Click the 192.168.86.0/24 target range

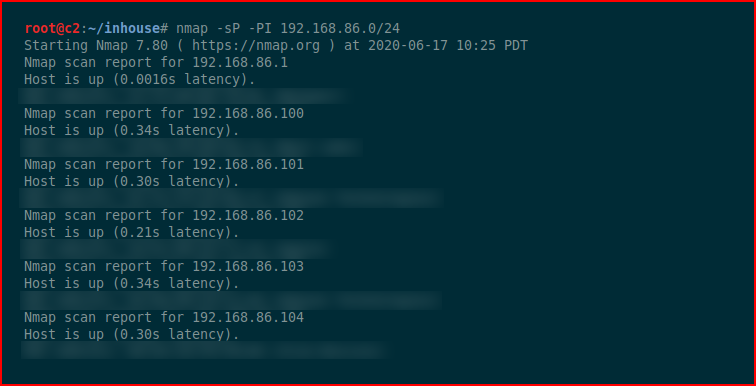[340, 29]
